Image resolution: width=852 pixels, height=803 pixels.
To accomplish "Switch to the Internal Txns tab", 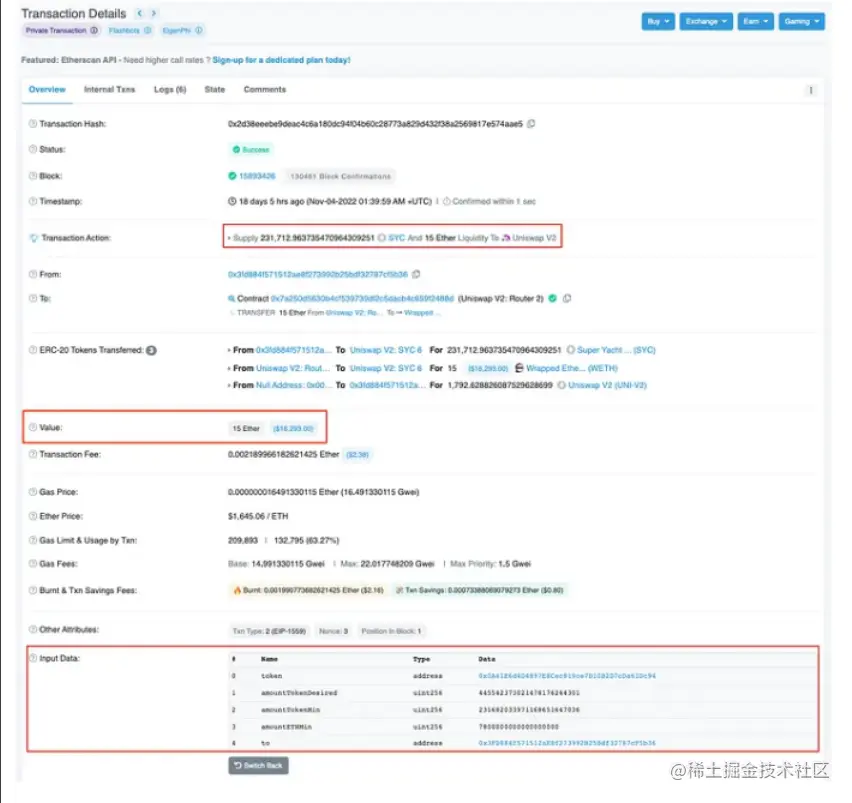I will 109,90.
